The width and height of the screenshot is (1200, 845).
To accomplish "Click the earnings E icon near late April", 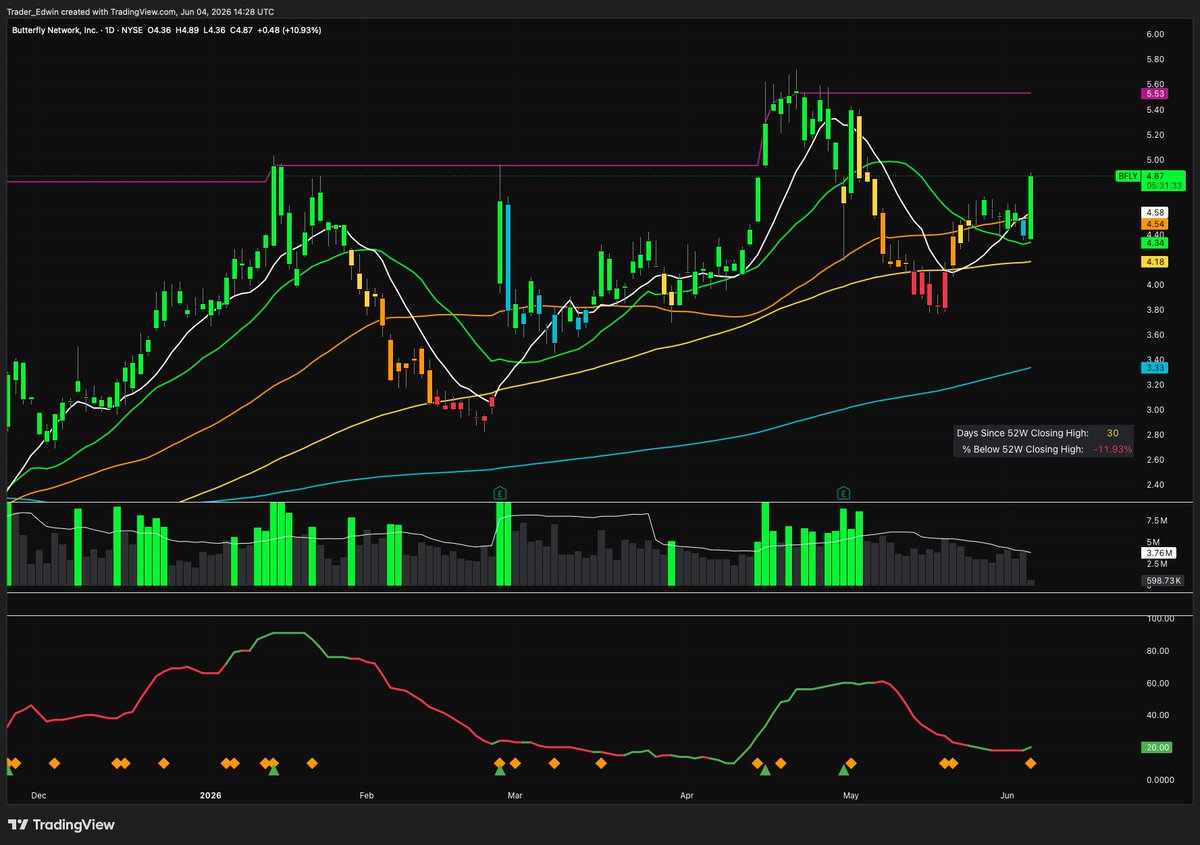I will 843,493.
